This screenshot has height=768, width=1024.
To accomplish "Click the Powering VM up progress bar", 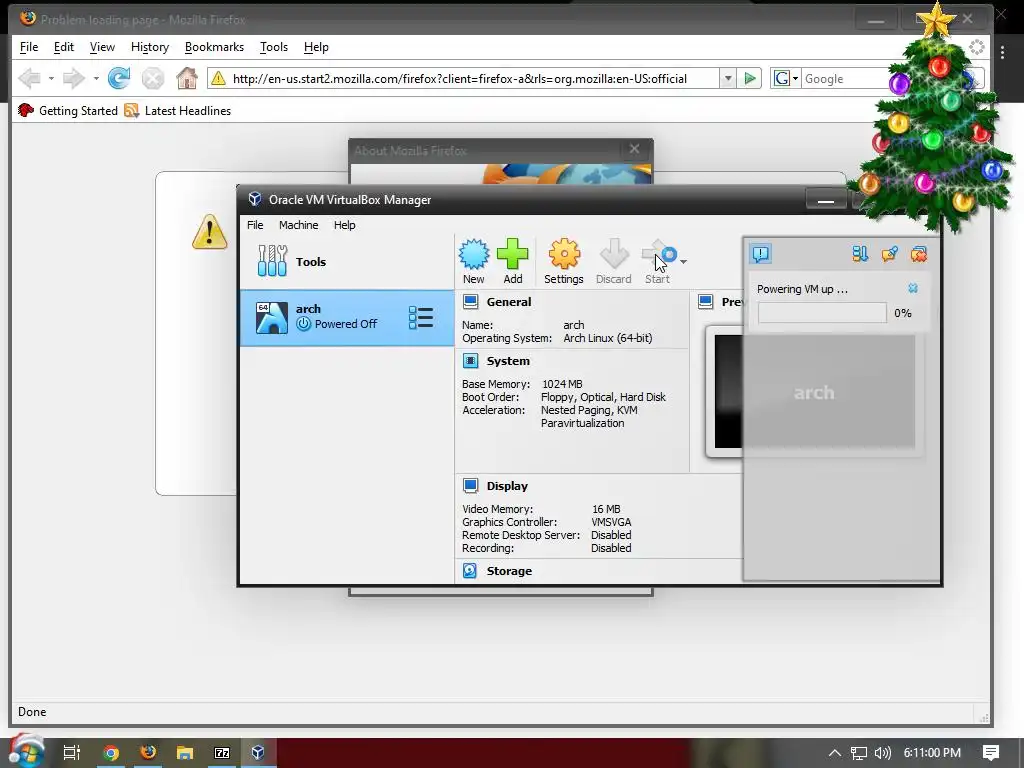I will tap(822, 313).
